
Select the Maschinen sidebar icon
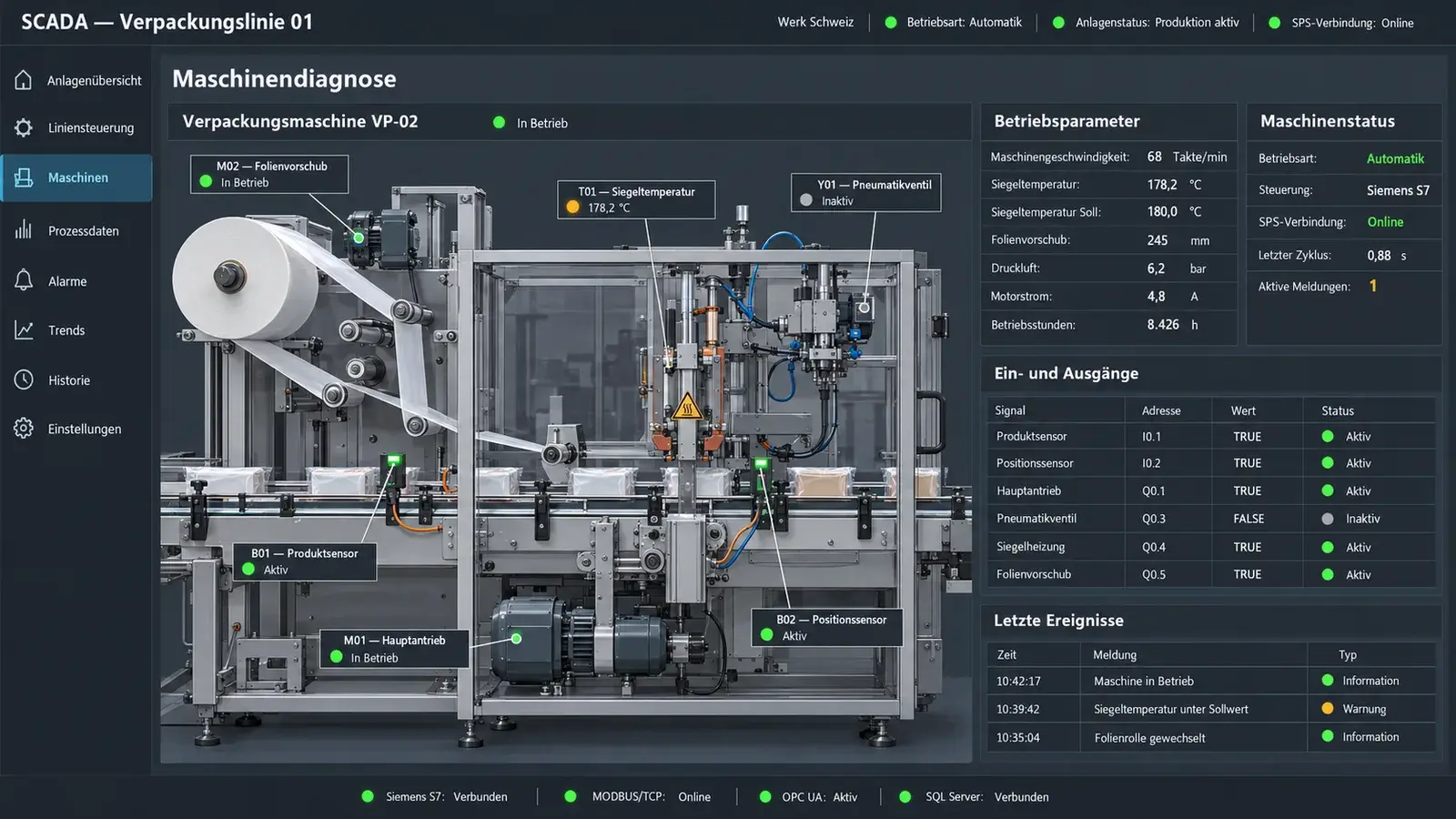pyautogui.click(x=24, y=177)
